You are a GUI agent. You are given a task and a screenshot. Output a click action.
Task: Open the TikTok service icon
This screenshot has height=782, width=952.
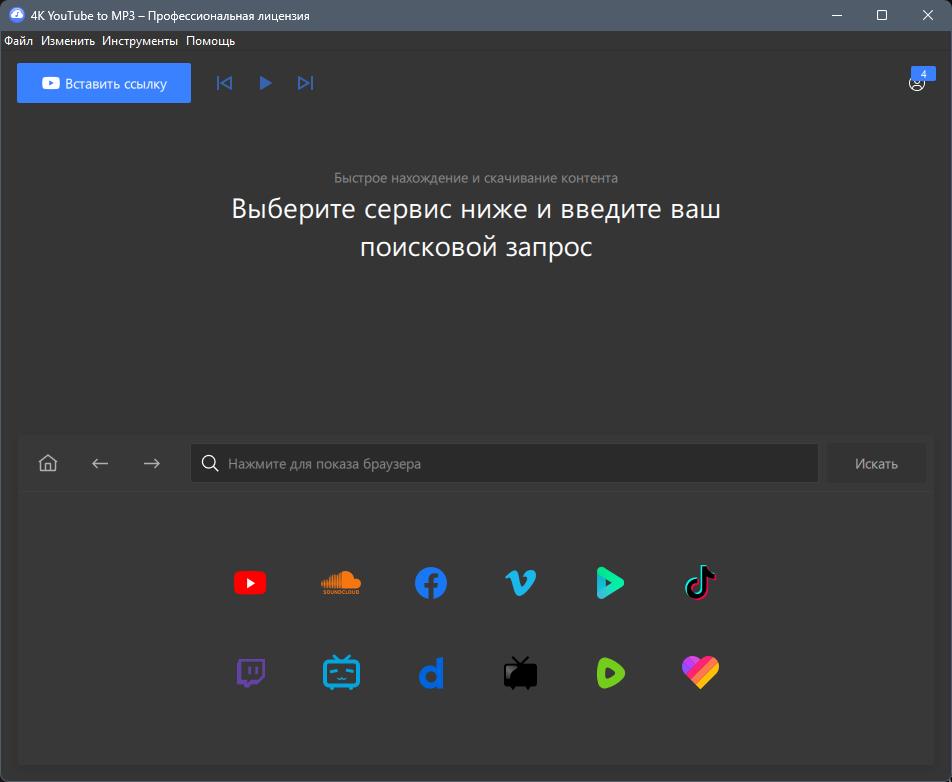coord(700,582)
